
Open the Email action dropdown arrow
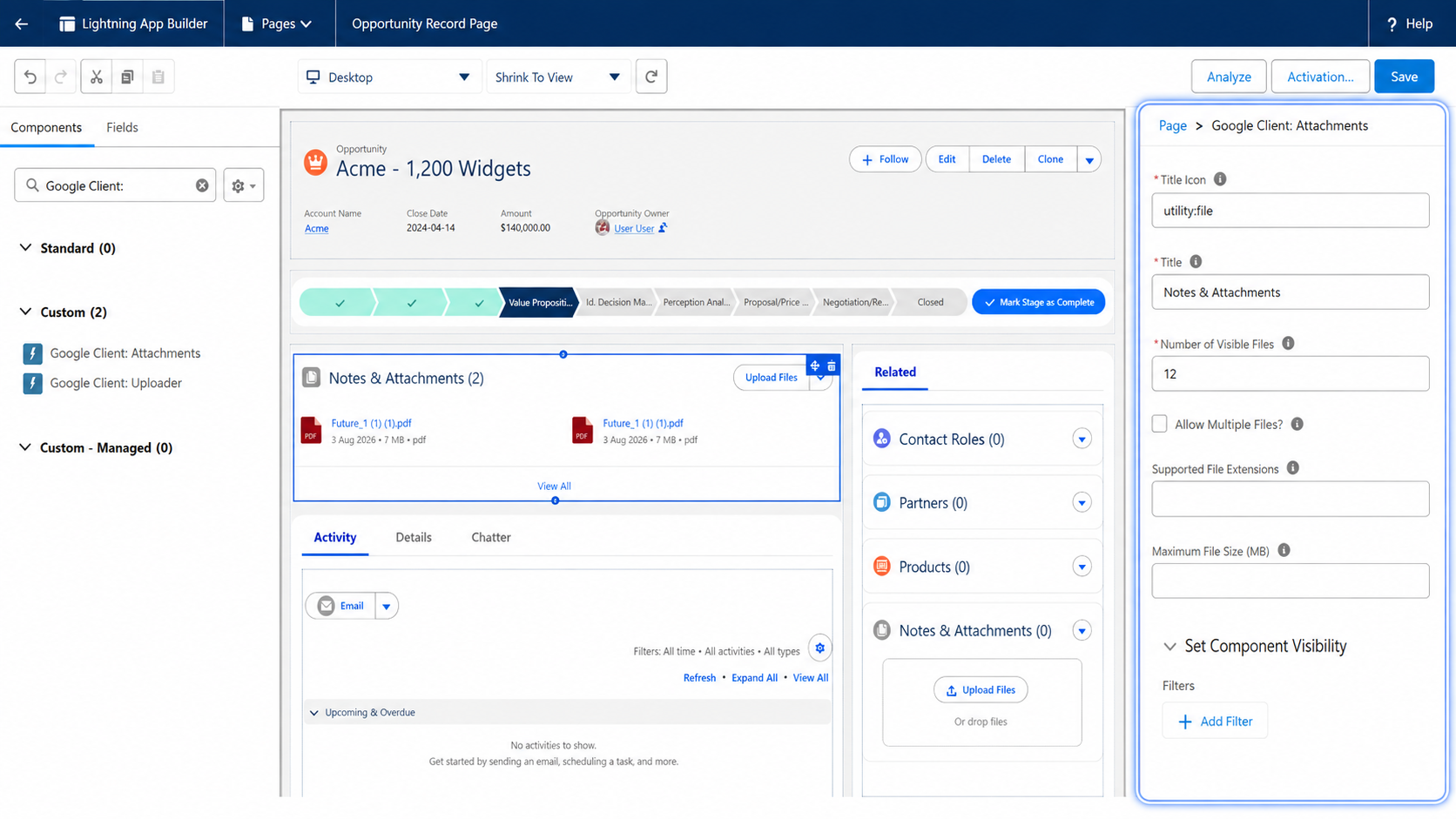tap(387, 606)
